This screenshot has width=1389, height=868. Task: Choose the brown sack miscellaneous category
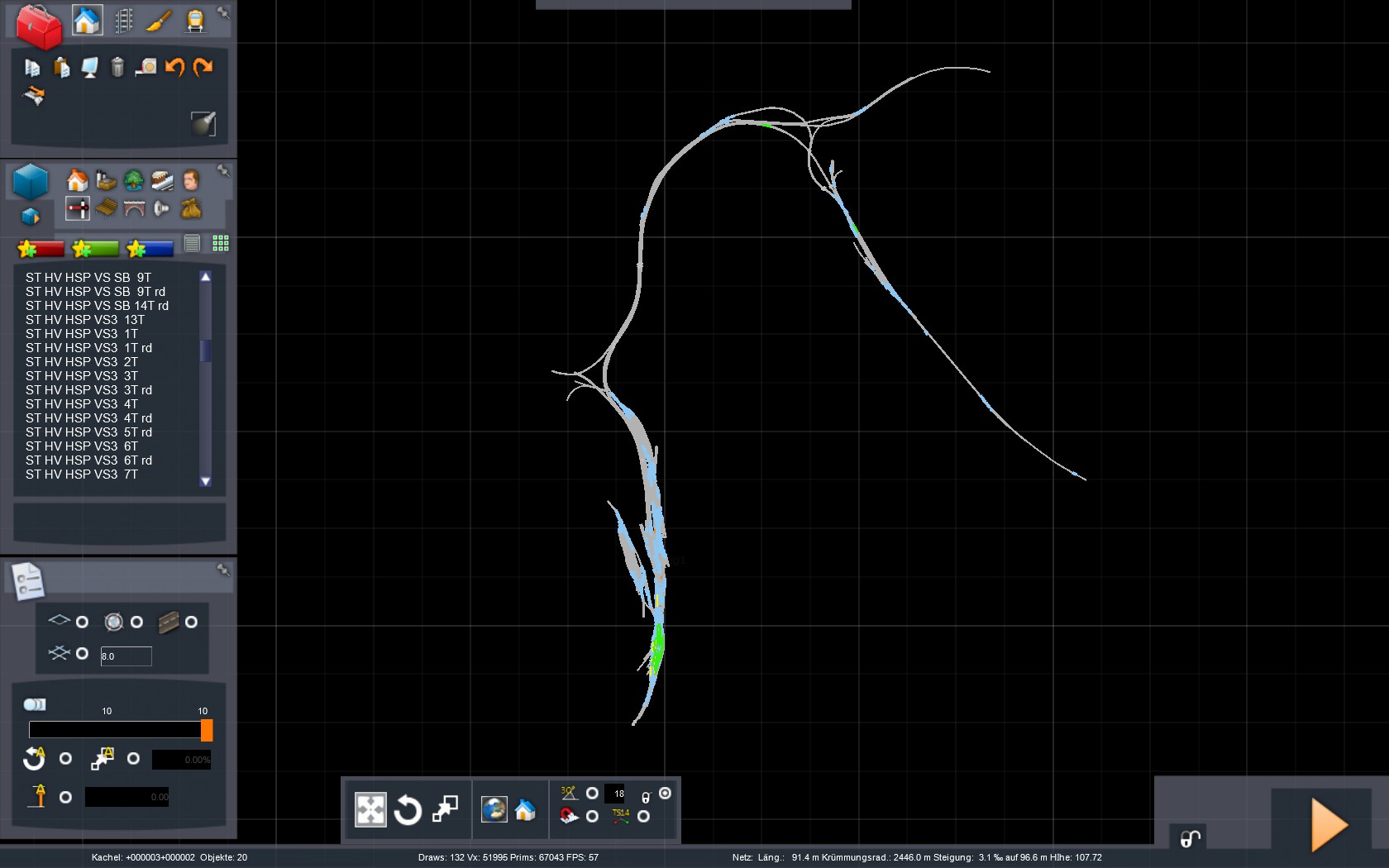tap(191, 208)
